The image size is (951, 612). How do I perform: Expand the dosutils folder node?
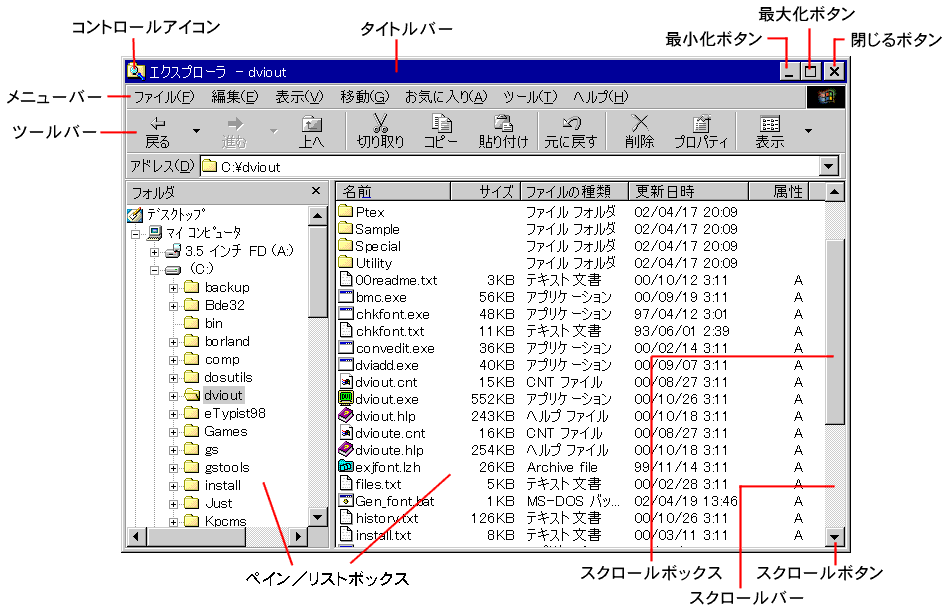coord(173,378)
